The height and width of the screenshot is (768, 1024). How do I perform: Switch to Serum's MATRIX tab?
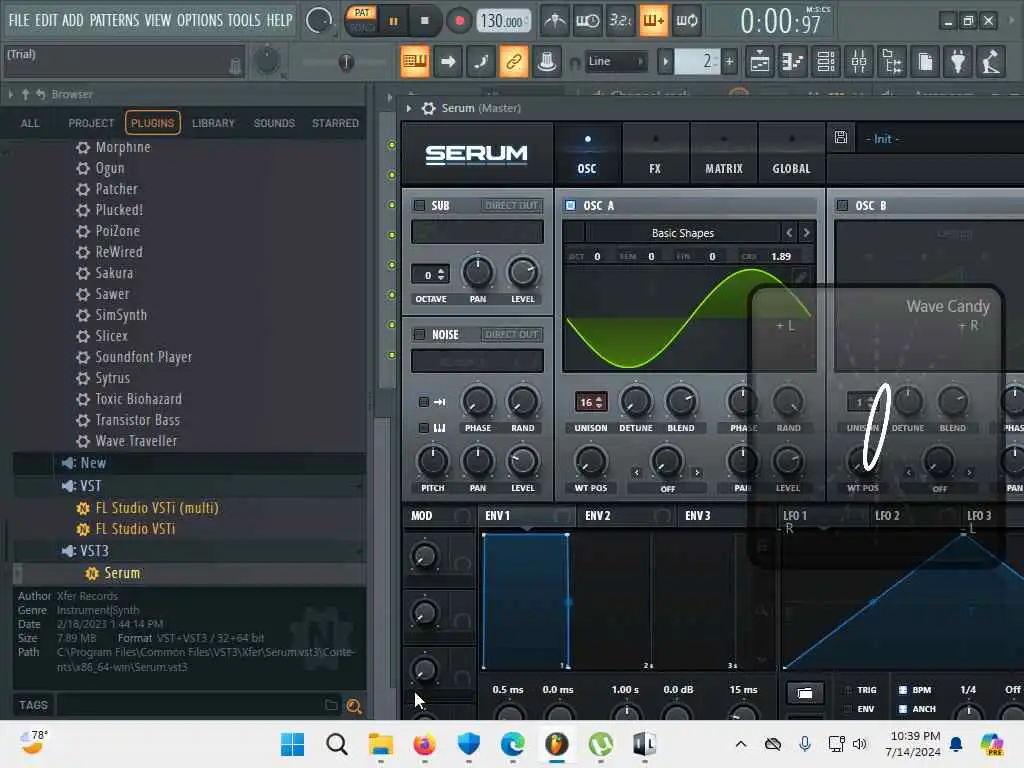pyautogui.click(x=724, y=155)
